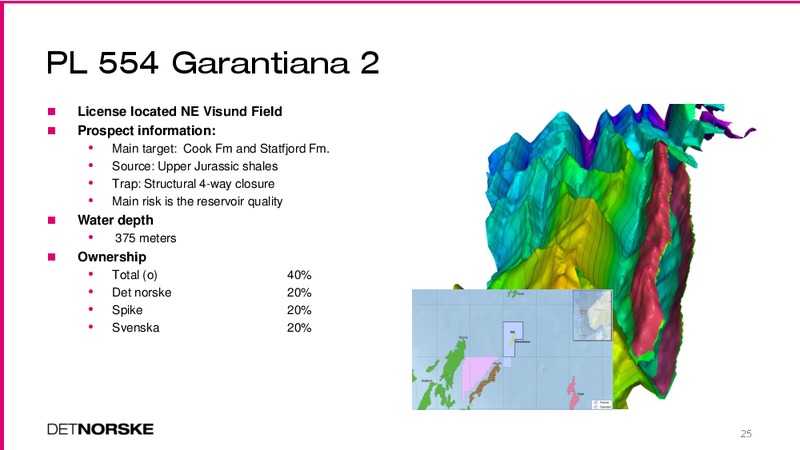Screen dimensions: 800x450
Task: Click the slide title PL 554 Garantiana 2
Action: [x=213, y=63]
